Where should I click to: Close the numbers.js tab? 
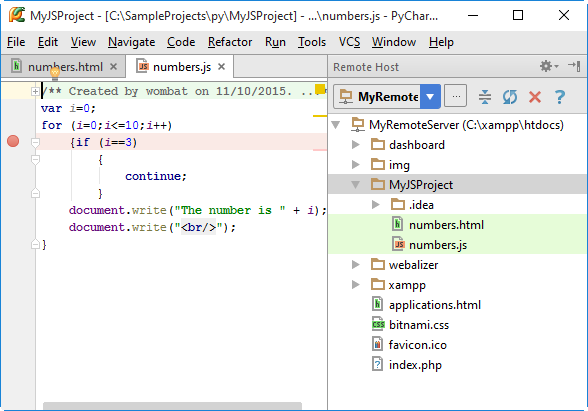pyautogui.click(x=221, y=67)
